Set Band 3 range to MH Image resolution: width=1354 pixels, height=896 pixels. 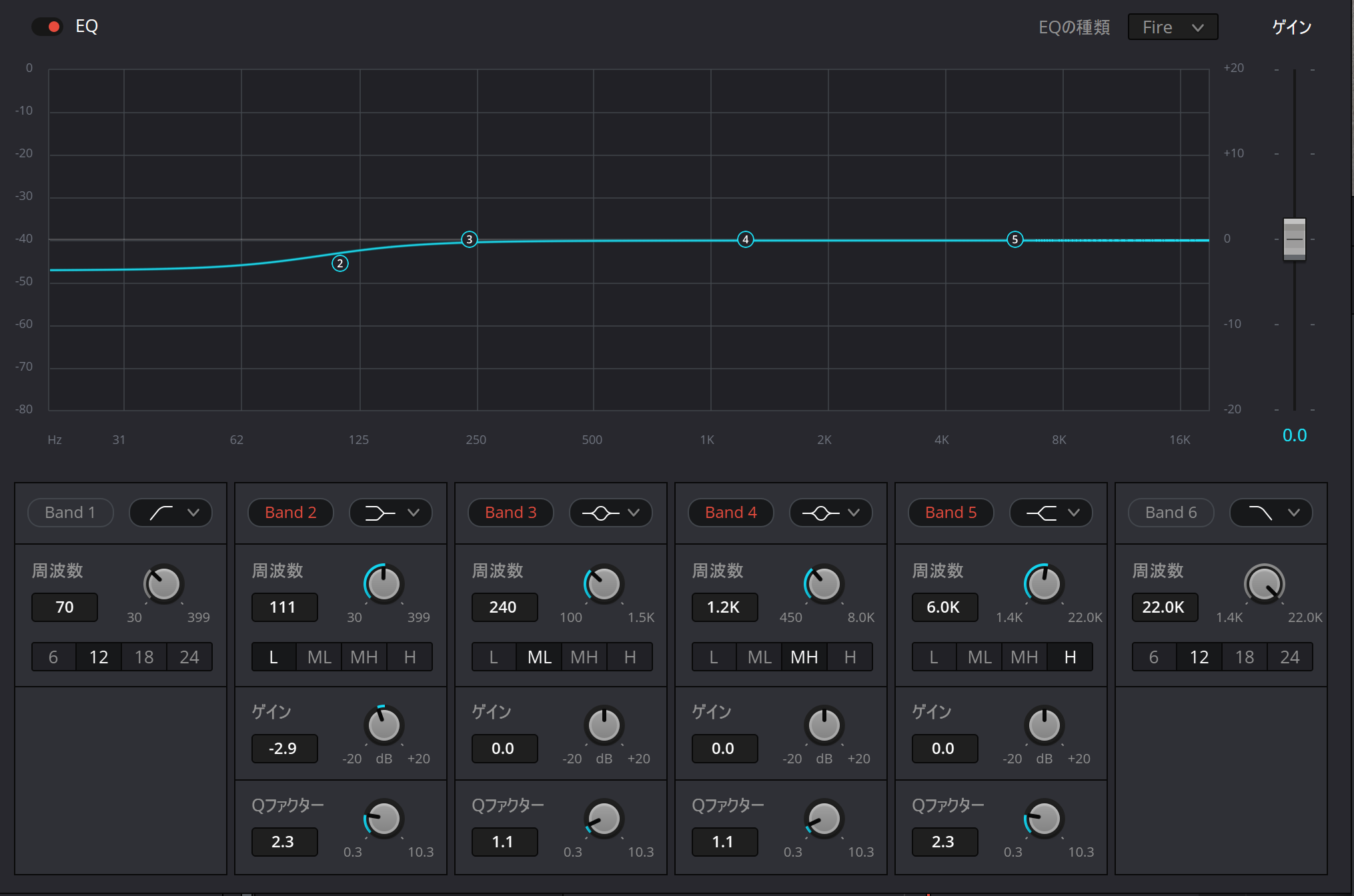pos(584,657)
